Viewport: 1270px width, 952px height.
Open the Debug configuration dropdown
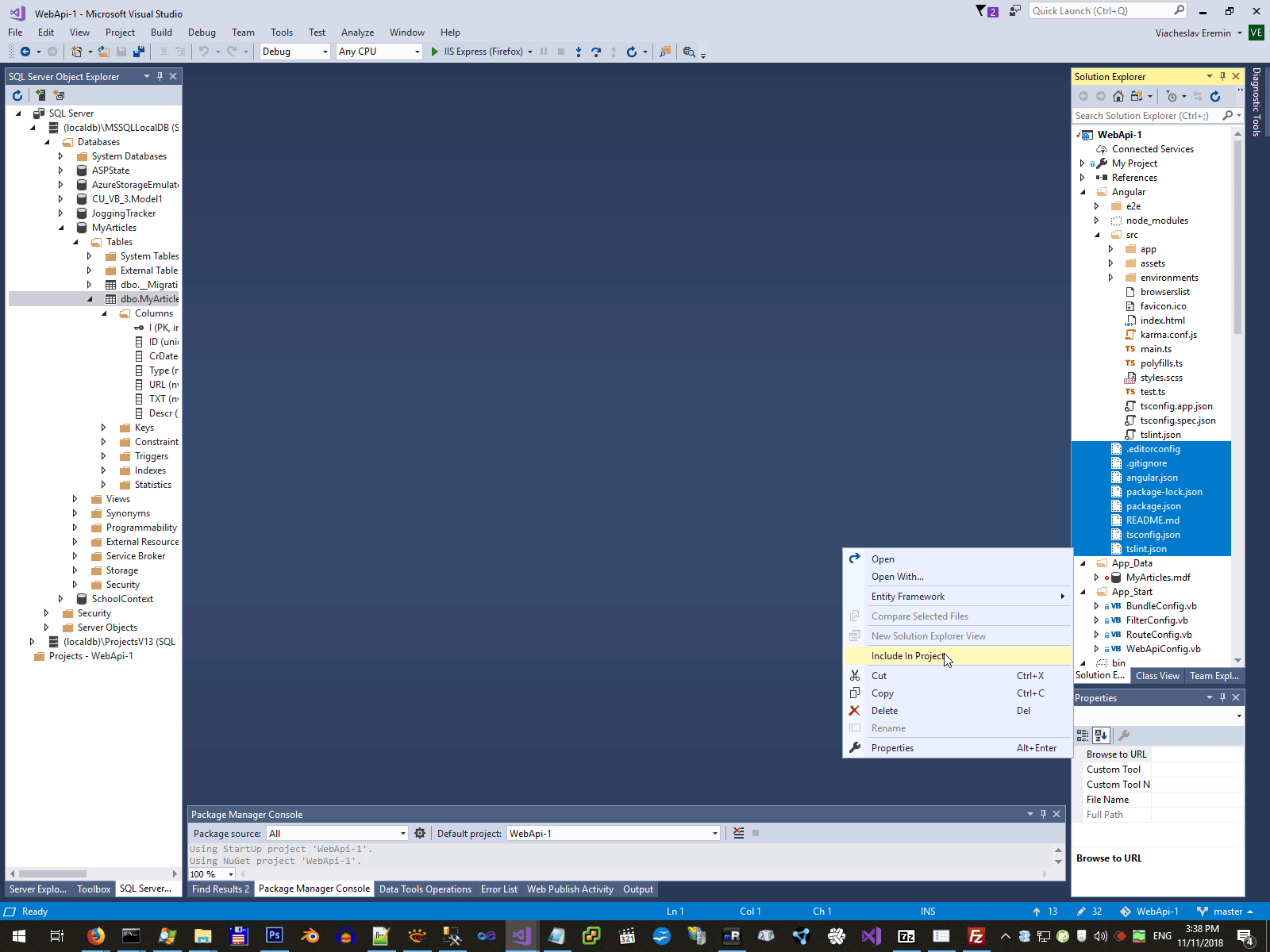point(295,52)
